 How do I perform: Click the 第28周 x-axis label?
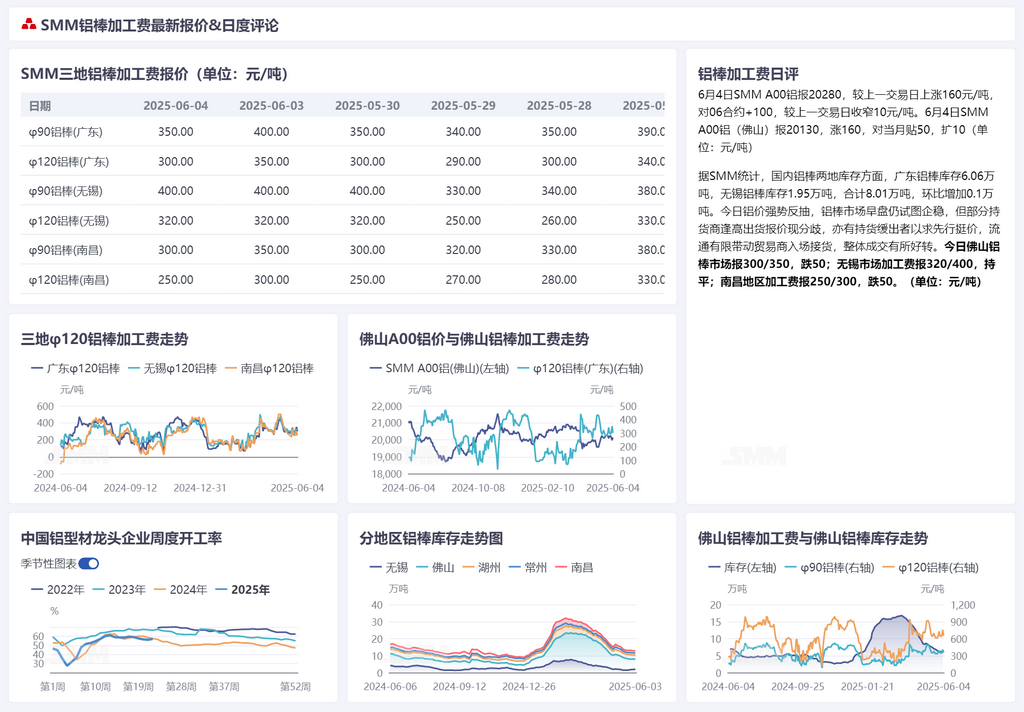point(181,687)
